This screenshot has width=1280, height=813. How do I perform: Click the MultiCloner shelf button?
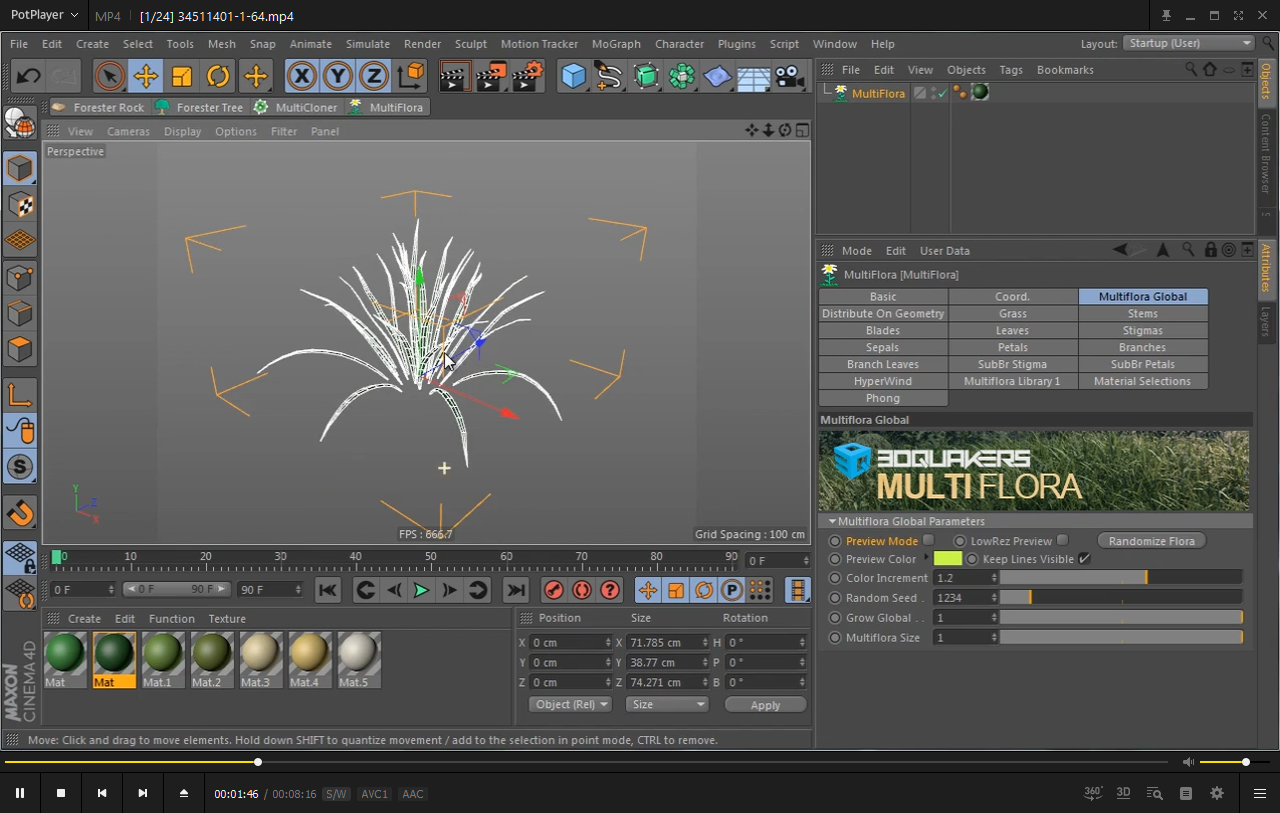click(296, 107)
